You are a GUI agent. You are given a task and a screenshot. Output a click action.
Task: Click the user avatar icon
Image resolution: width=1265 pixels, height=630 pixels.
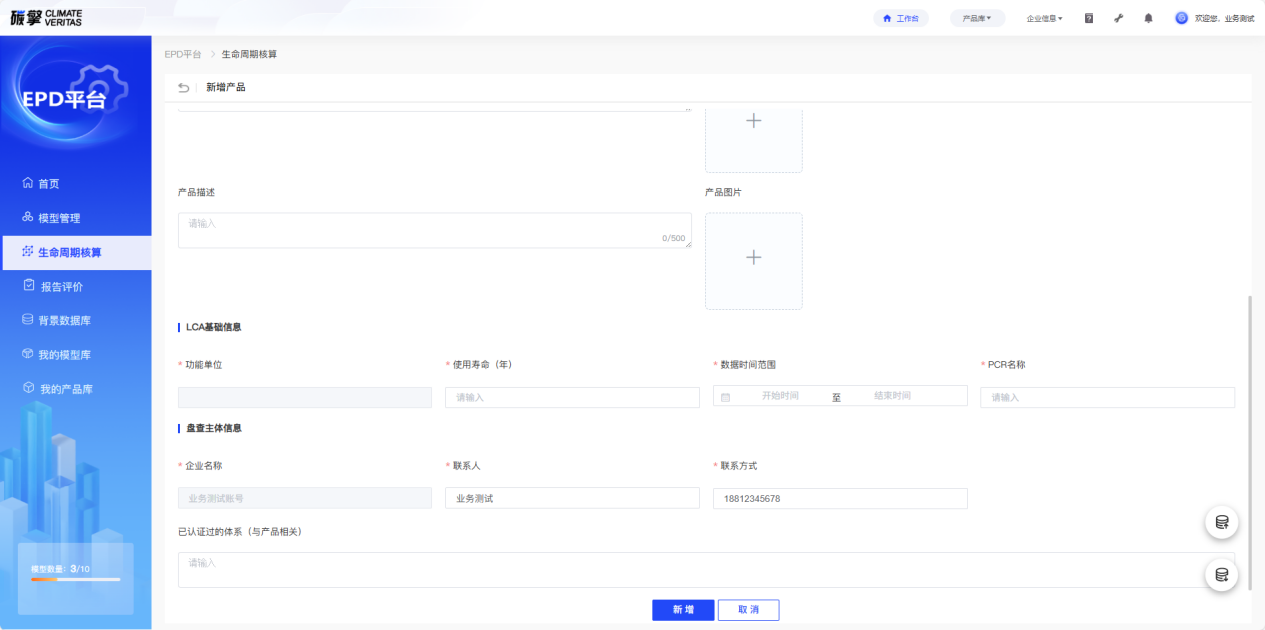pos(1181,18)
